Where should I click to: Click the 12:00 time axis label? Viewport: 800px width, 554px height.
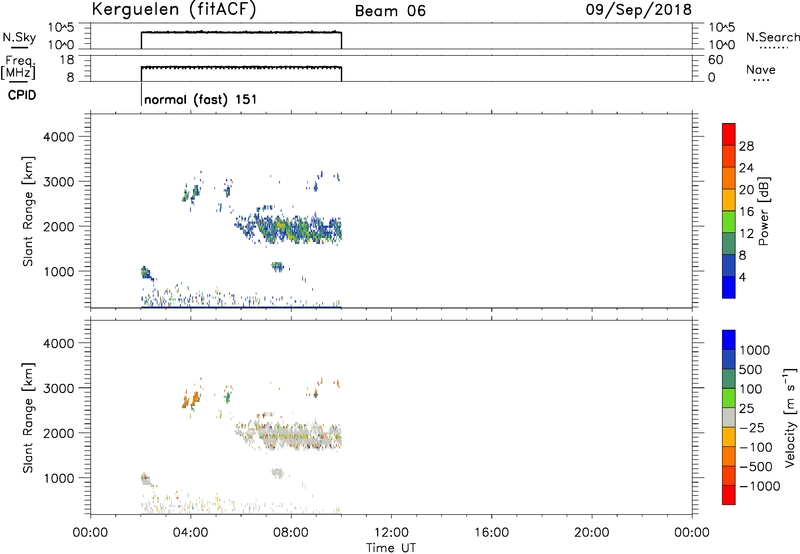(x=391, y=533)
